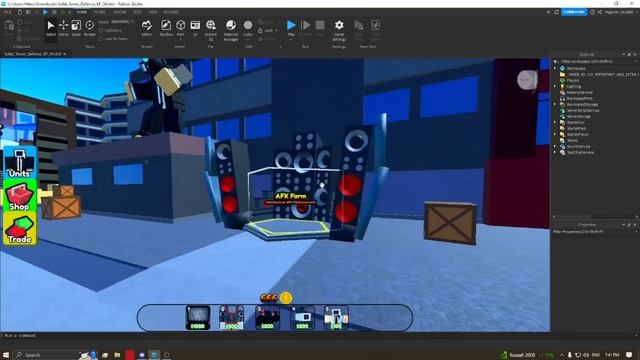Toggle the Collisions checkbox
The image size is (640, 360).
(x=101, y=31)
